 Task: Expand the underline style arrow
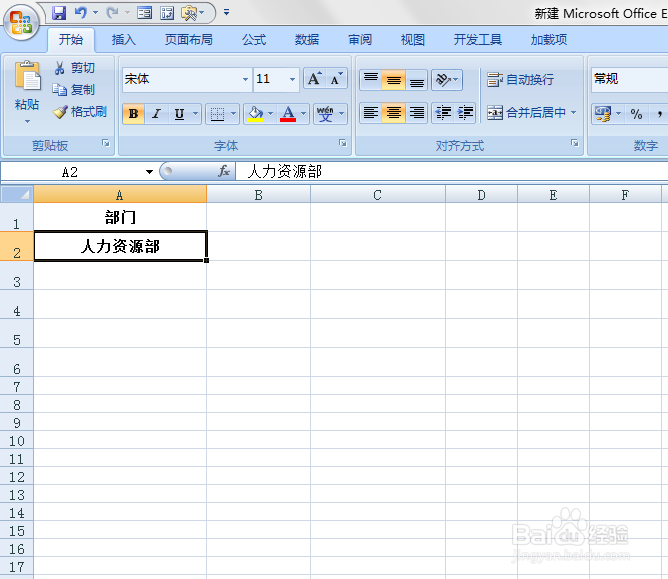(196, 114)
